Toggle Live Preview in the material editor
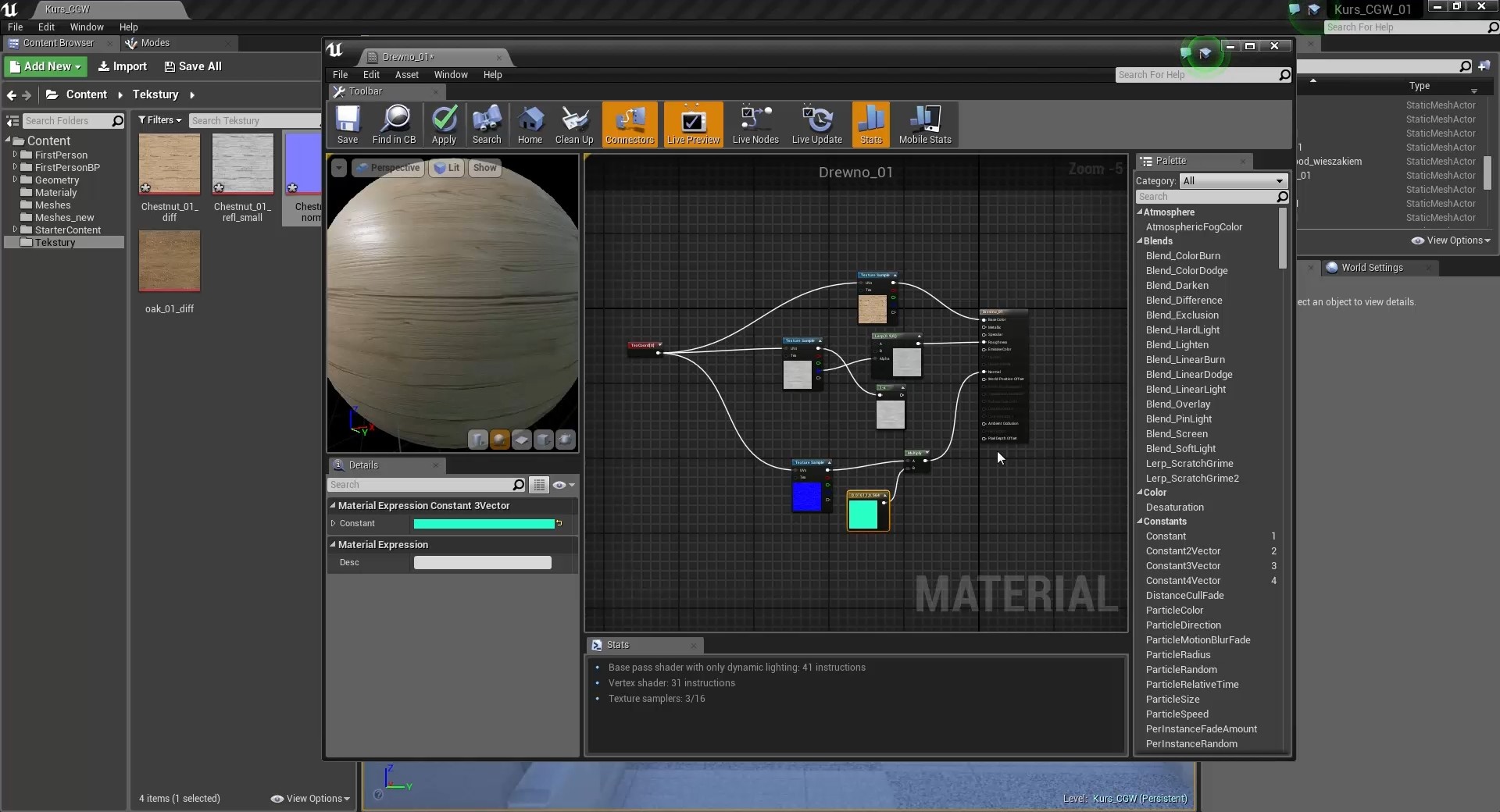Viewport: 1500px width, 812px height. click(693, 125)
